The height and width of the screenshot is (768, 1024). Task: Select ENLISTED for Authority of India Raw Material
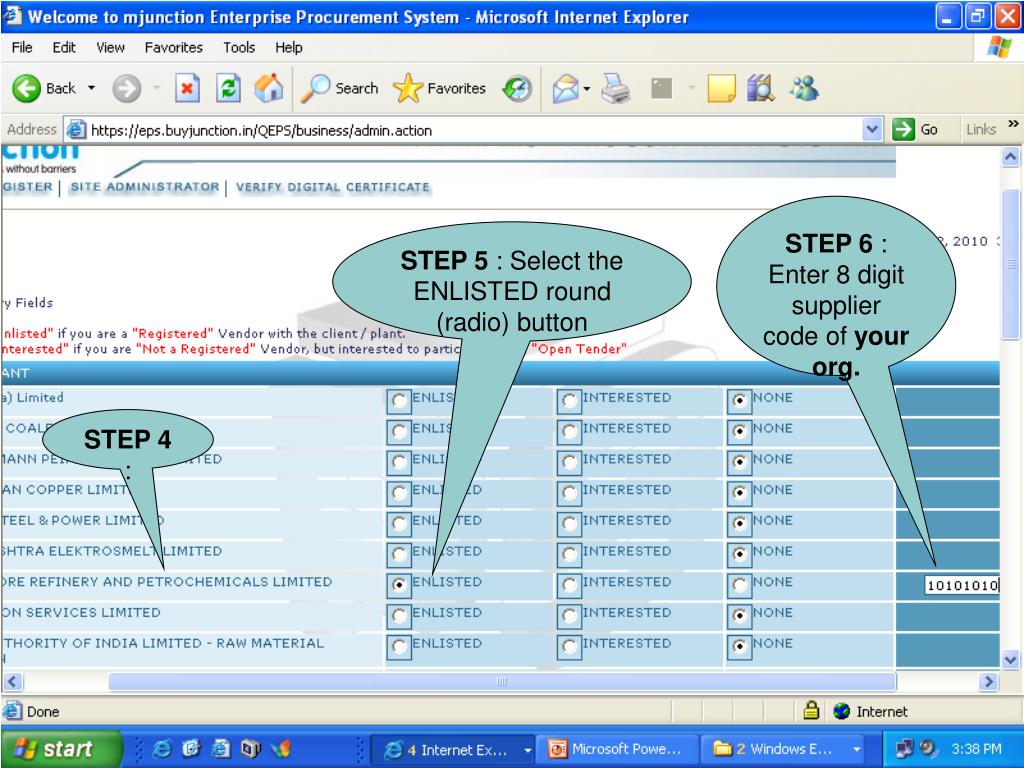point(398,646)
